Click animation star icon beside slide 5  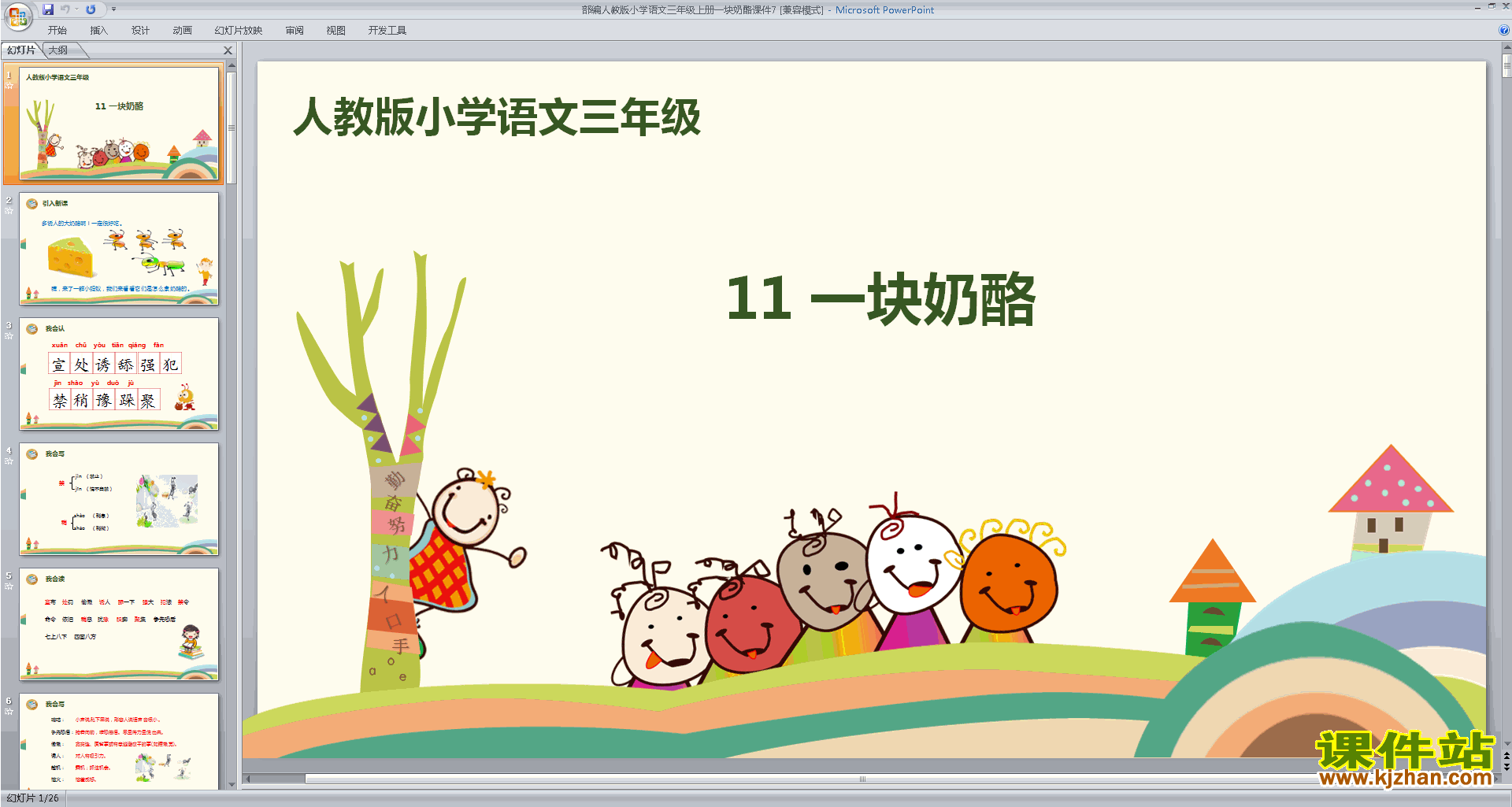pos(9,587)
